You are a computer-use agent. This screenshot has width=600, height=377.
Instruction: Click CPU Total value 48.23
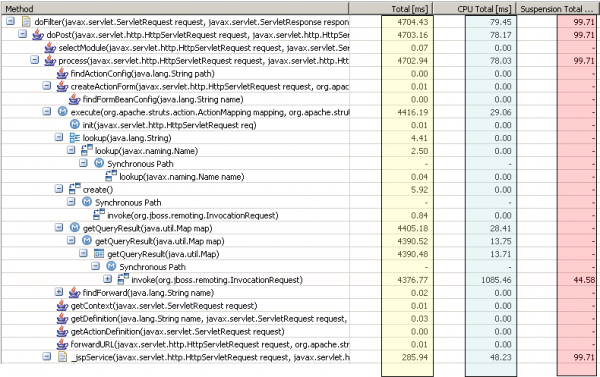click(501, 357)
